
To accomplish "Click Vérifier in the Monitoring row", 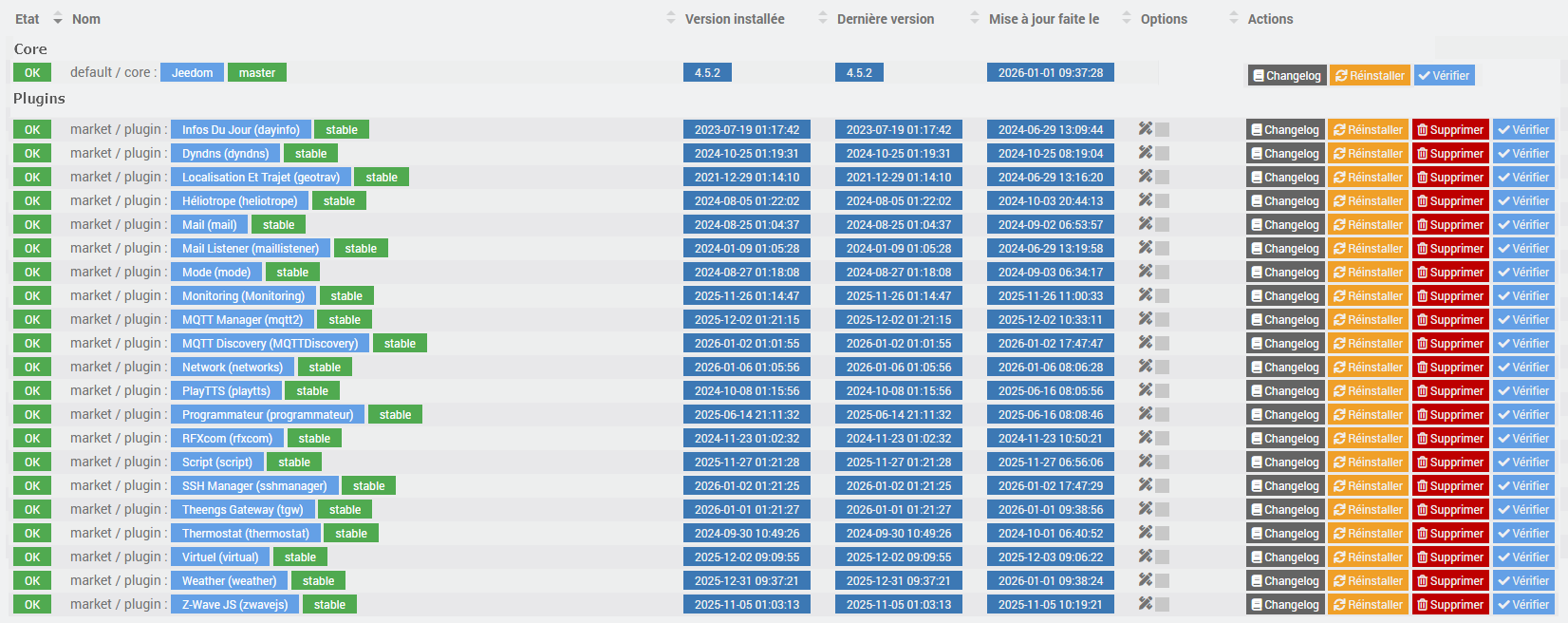I will (1523, 295).
